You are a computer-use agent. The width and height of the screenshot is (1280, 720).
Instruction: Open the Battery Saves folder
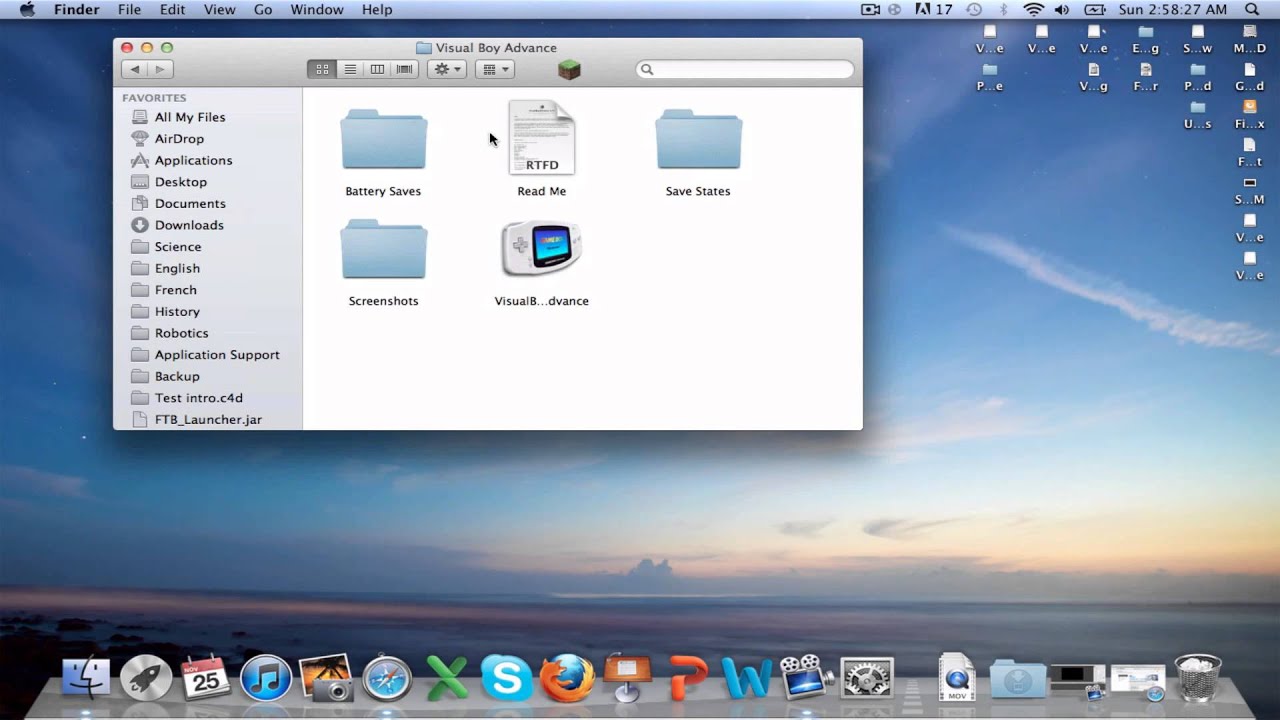(x=383, y=140)
